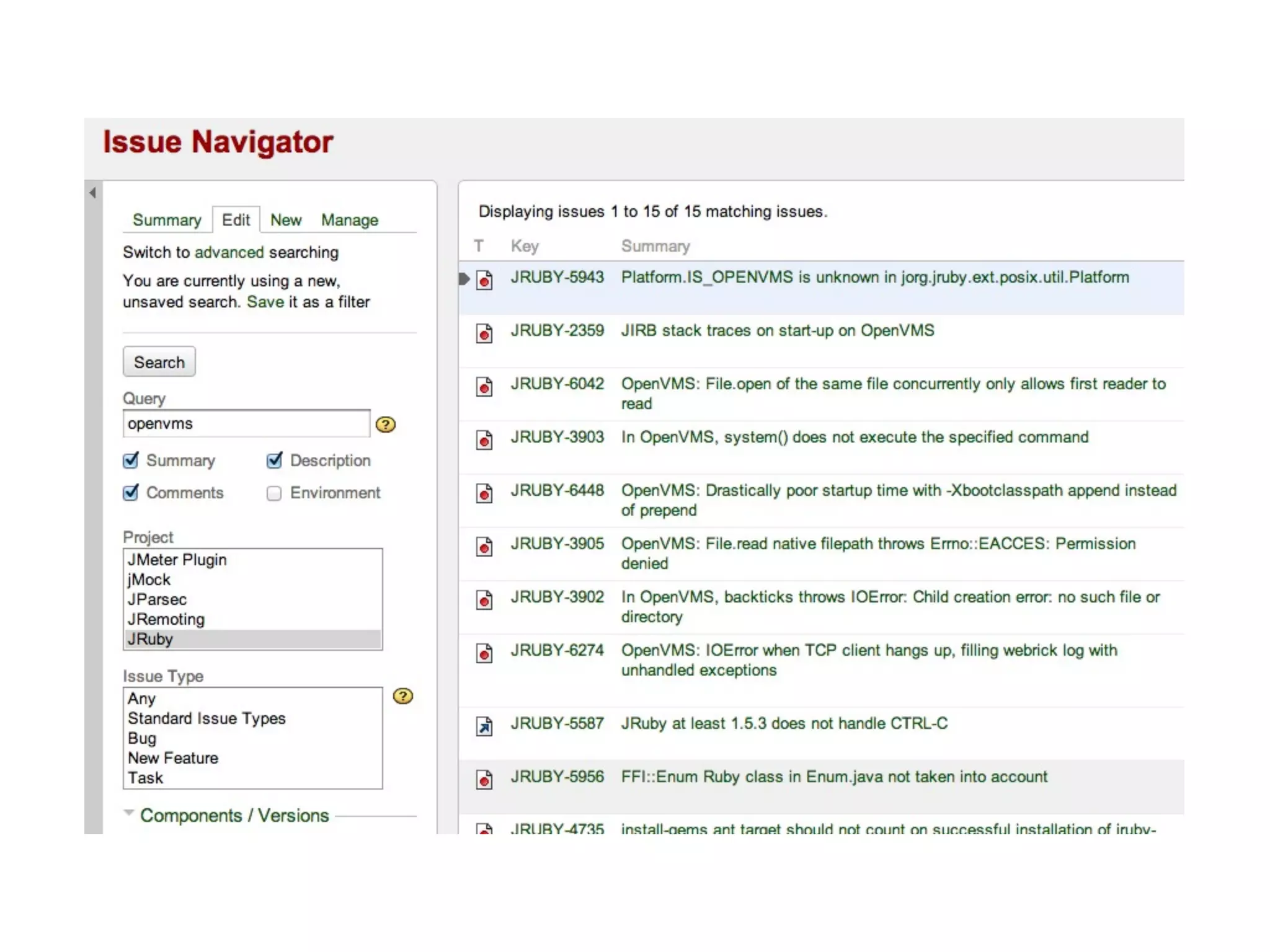
Task: Click the Issue Type help icon
Action: [403, 697]
